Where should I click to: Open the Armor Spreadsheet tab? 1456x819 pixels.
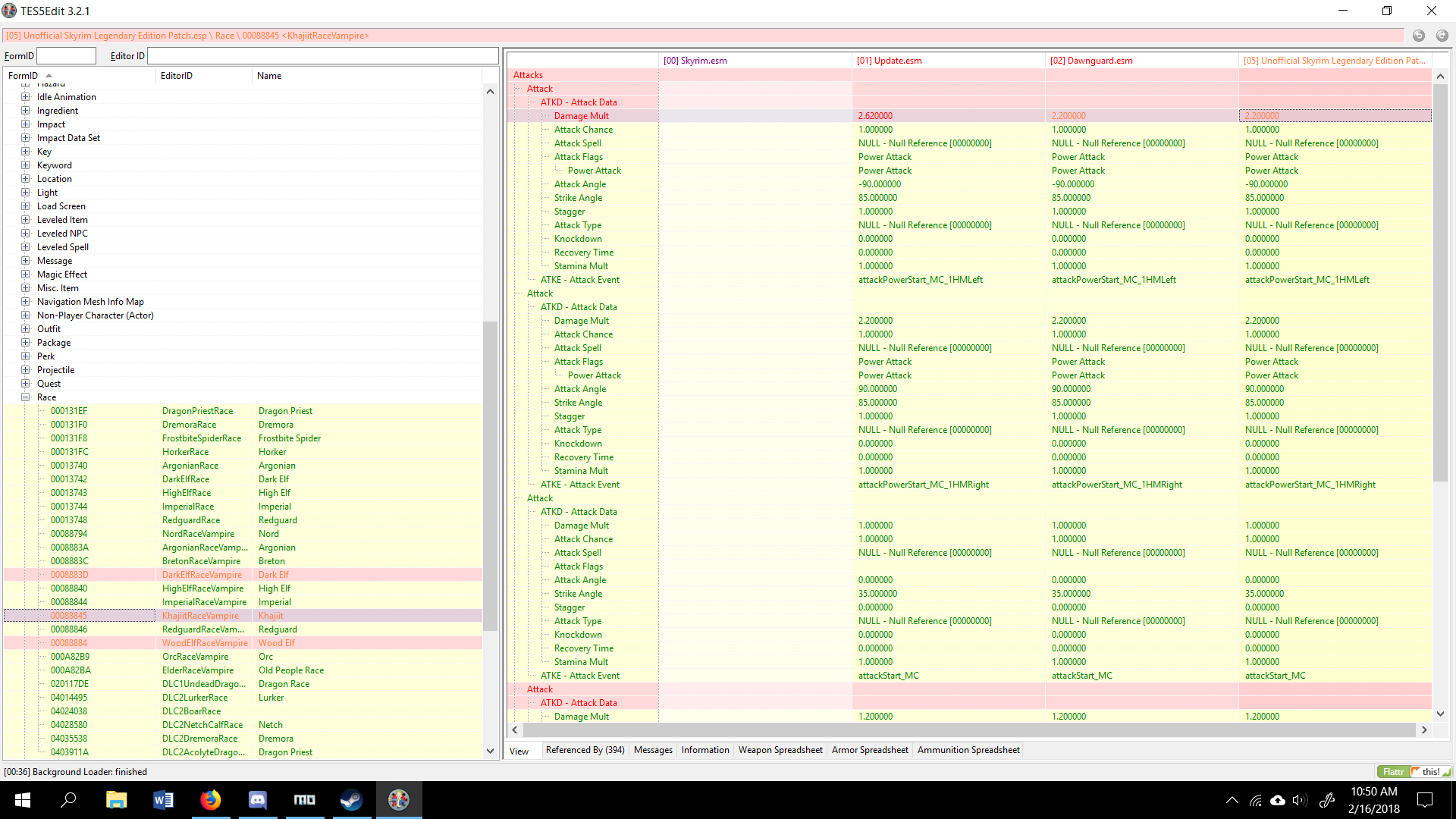pyautogui.click(x=870, y=750)
